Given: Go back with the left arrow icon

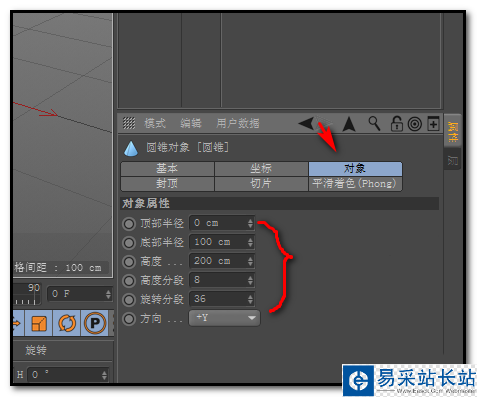Looking at the screenshot, I should [x=306, y=123].
